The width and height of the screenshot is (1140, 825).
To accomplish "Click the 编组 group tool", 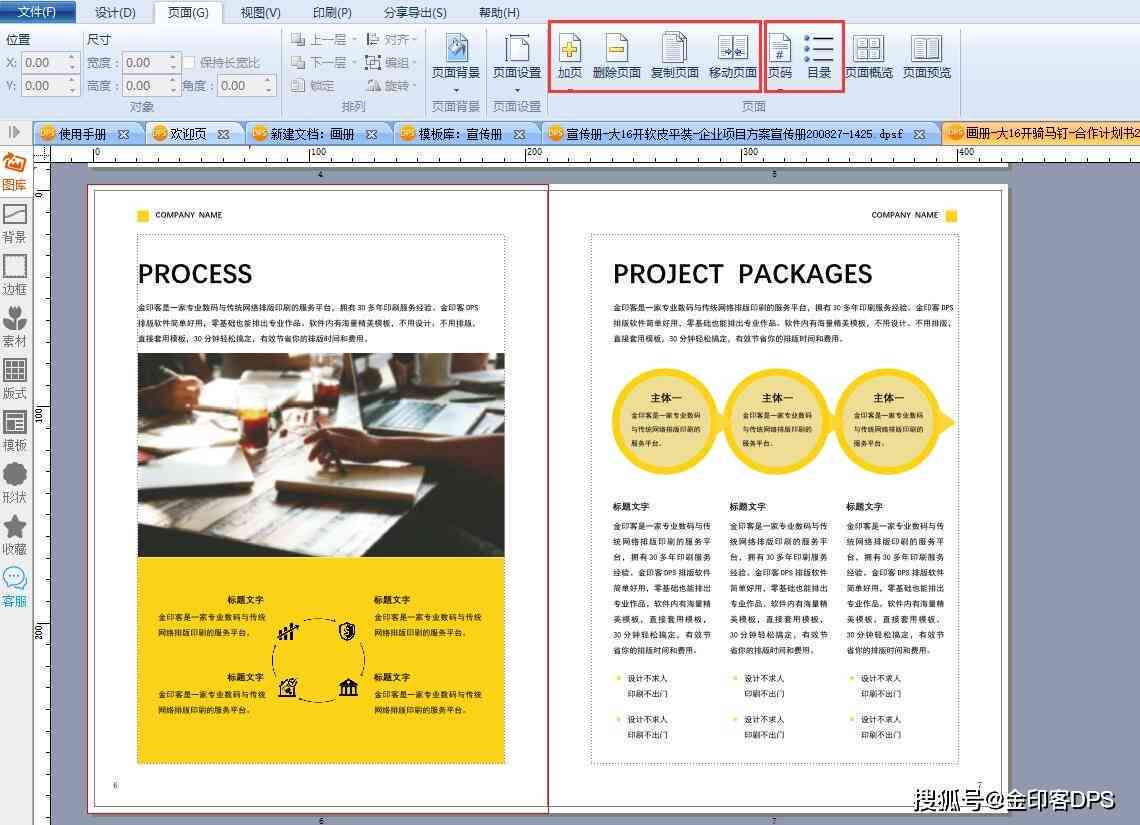I will pyautogui.click(x=390, y=63).
